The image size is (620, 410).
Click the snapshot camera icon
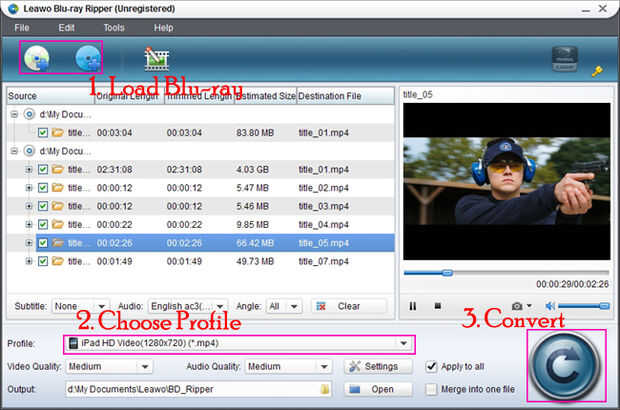click(517, 306)
